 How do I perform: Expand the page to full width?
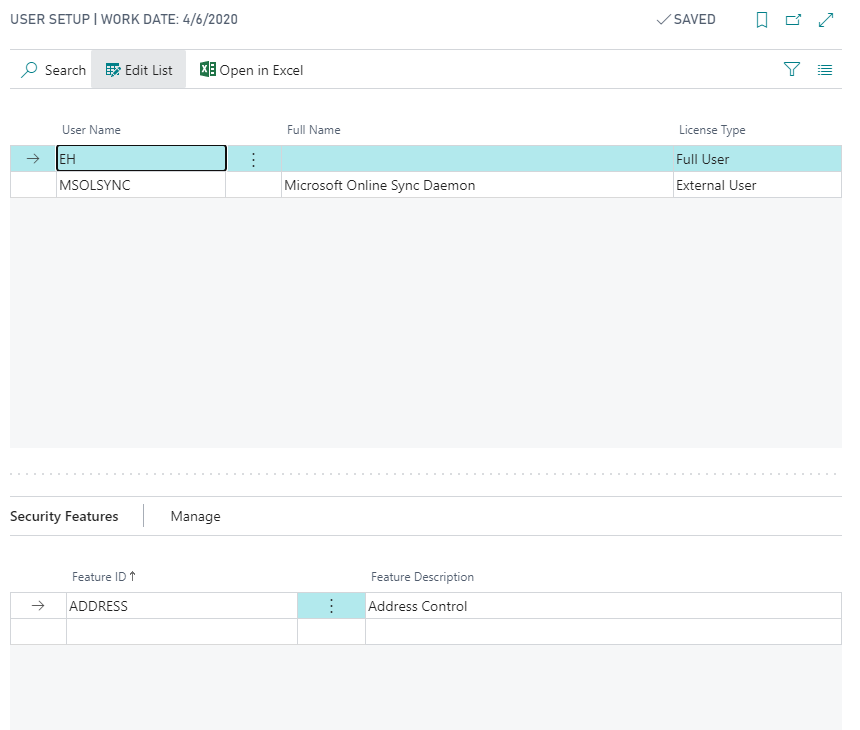[x=825, y=20]
